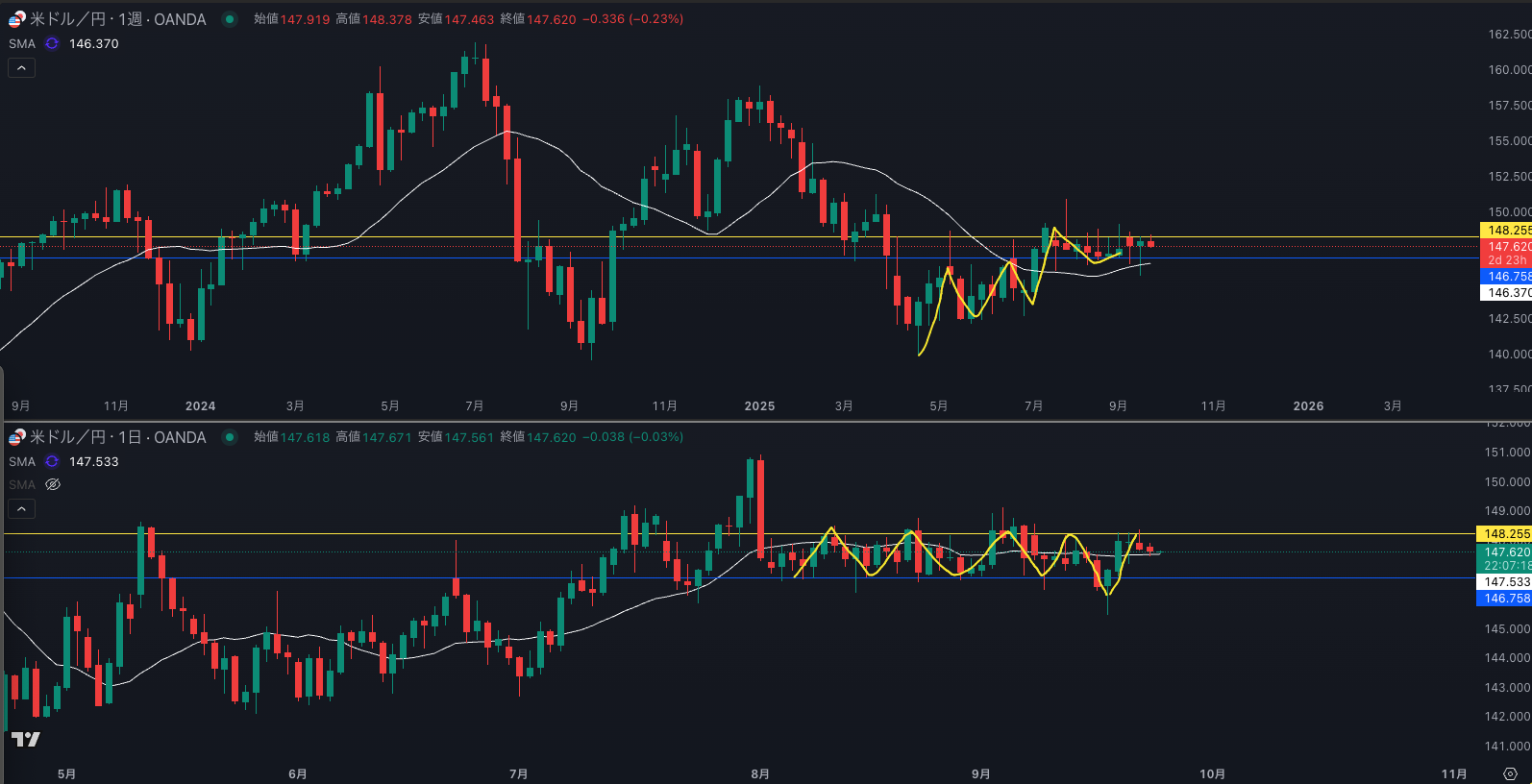
Task: Click the 米ドル/円 1日 OANDA symbol title
Action: pyautogui.click(x=117, y=437)
